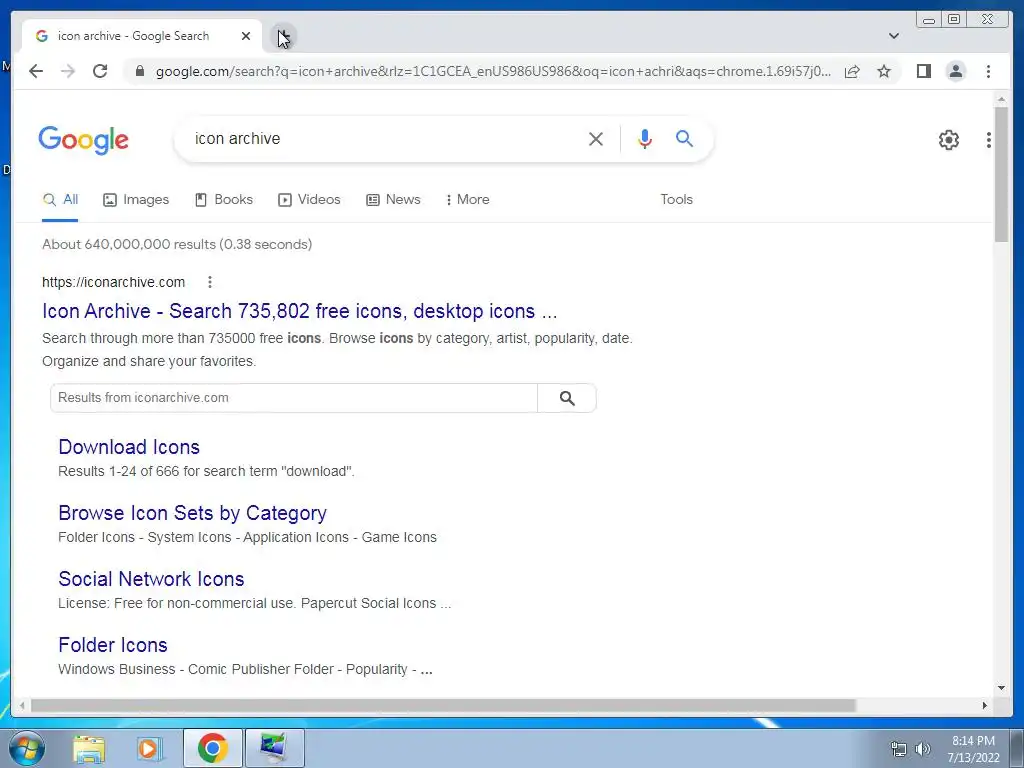Click the forward navigation arrow

(68, 71)
